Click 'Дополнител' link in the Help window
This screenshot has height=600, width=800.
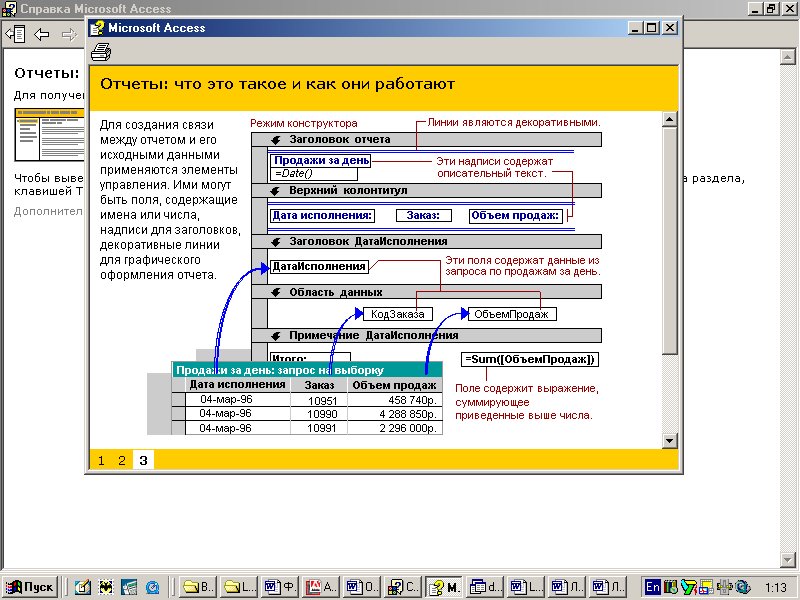(x=48, y=211)
